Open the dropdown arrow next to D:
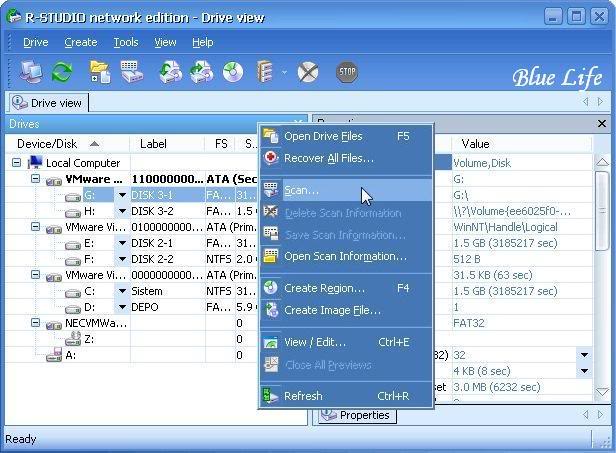This screenshot has width=616, height=453. pyautogui.click(x=122, y=307)
